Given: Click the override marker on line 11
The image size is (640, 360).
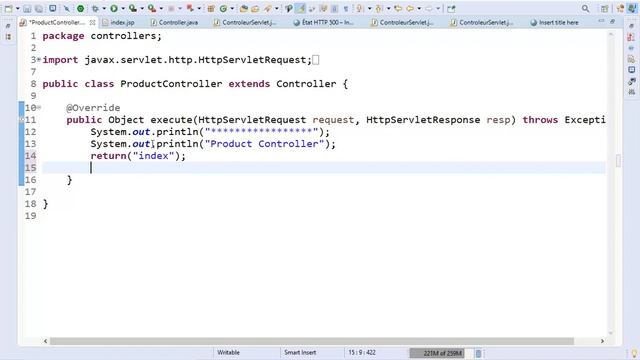Looking at the screenshot, I should point(22,120).
